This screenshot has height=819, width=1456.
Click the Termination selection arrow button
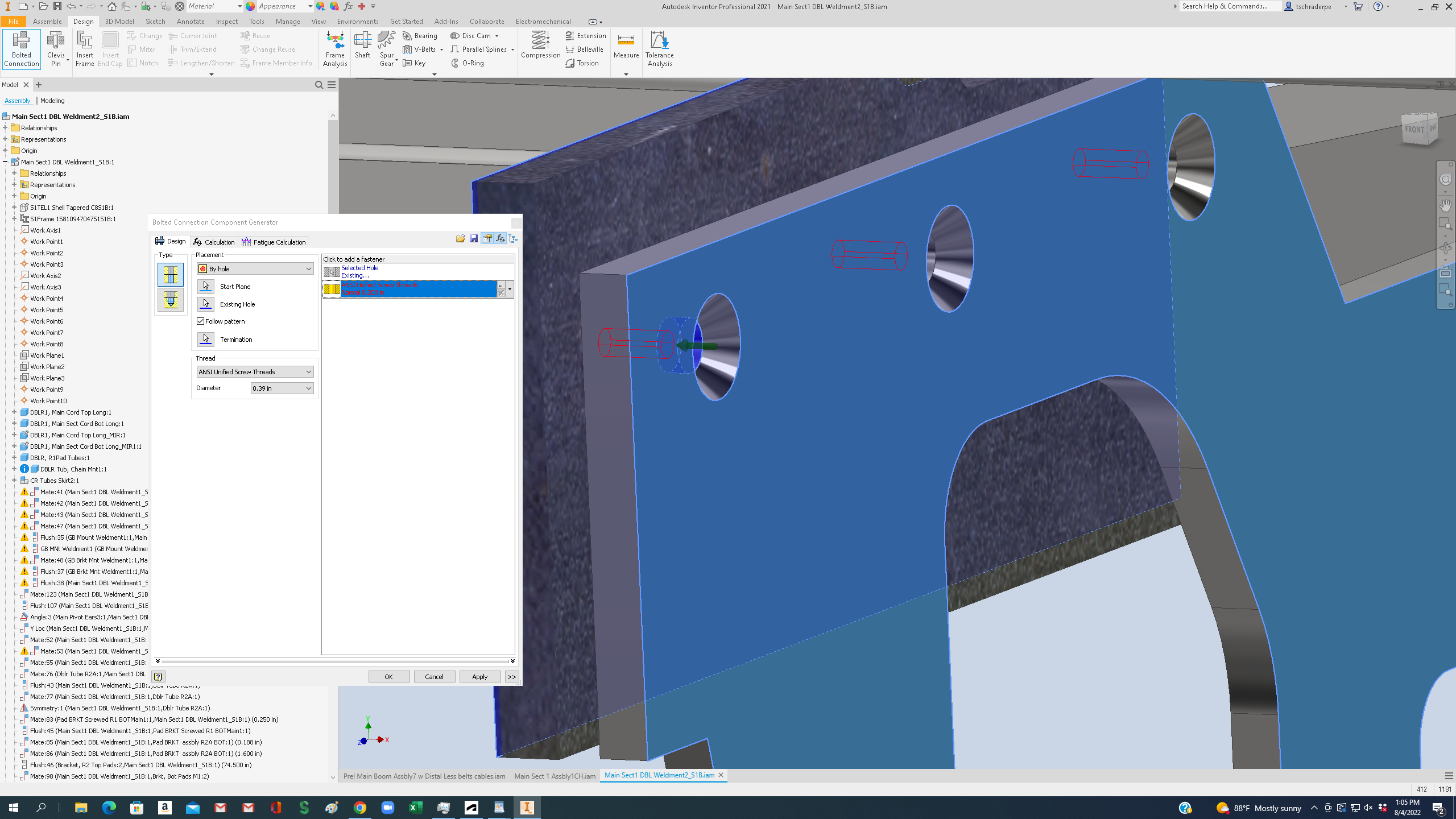point(206,339)
